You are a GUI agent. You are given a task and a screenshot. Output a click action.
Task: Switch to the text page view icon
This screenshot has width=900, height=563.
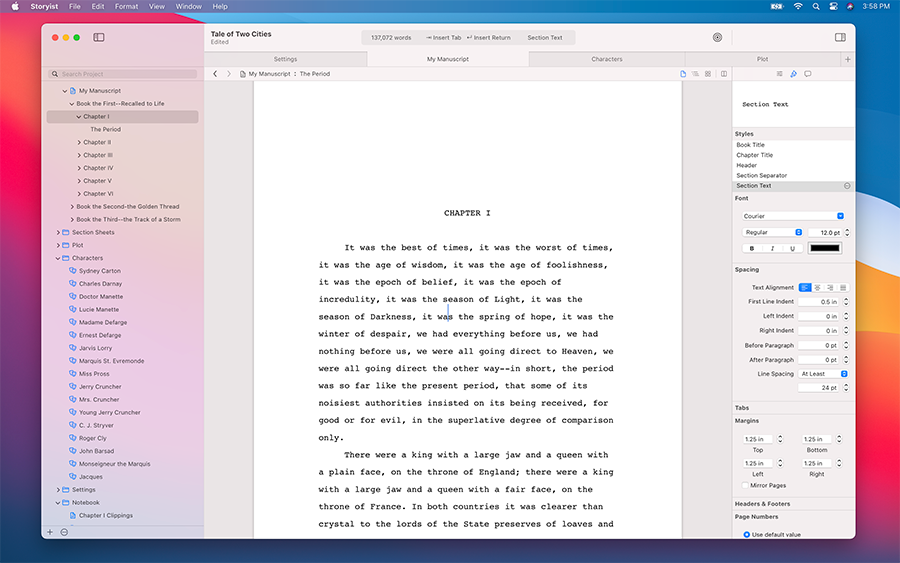coord(683,74)
